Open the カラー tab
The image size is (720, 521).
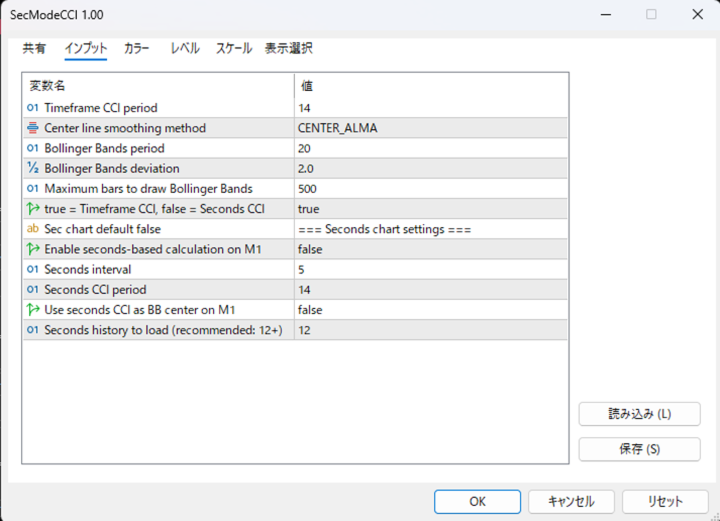point(136,48)
